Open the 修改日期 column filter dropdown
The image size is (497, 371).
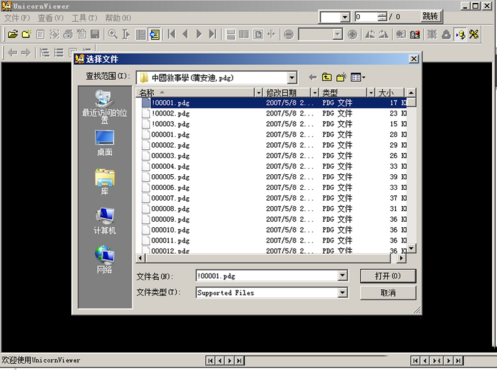click(314, 92)
